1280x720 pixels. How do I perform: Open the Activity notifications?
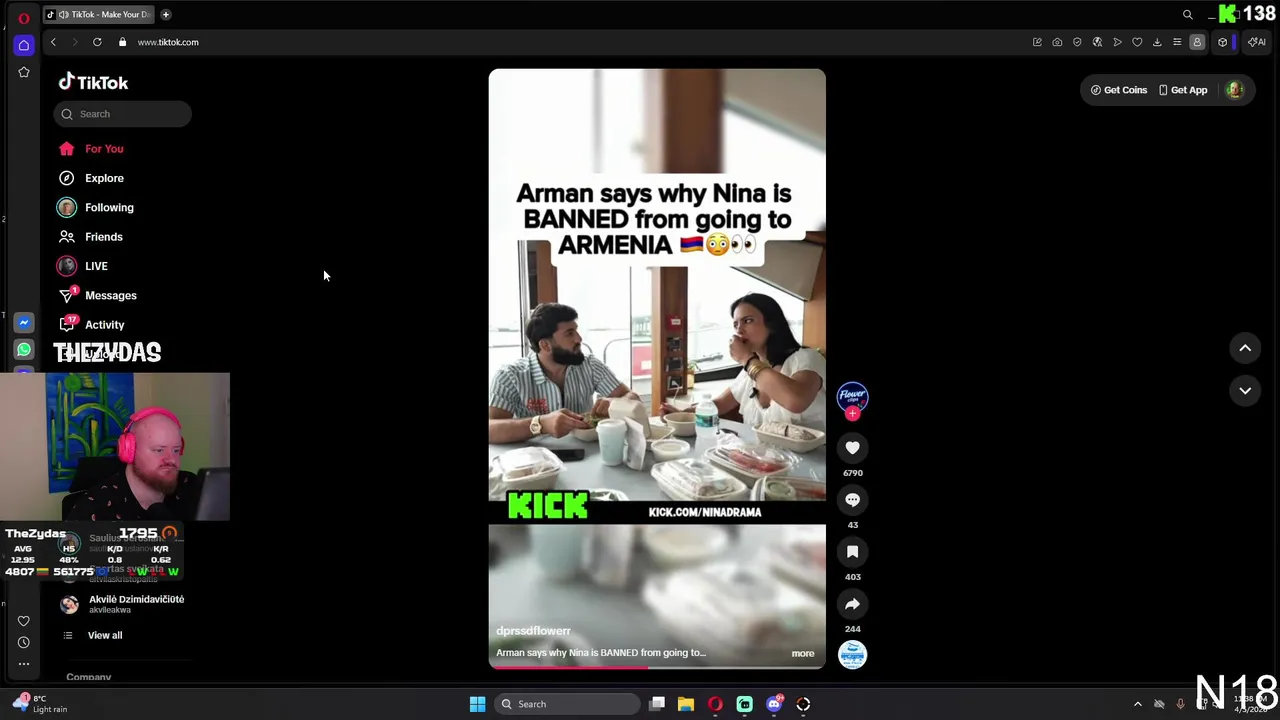pos(91,325)
